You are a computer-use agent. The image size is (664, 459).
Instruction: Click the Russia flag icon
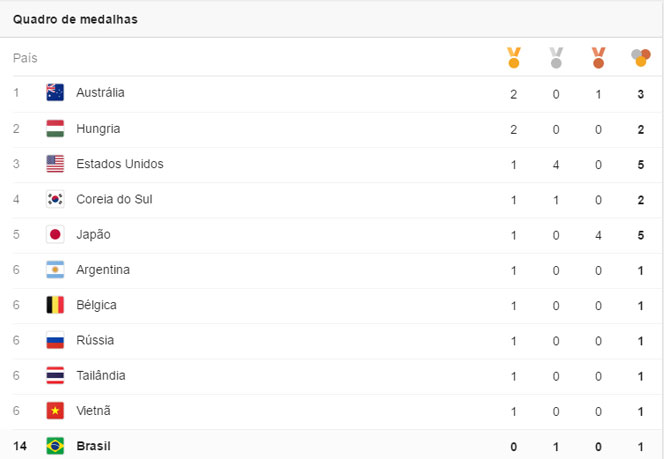click(55, 341)
